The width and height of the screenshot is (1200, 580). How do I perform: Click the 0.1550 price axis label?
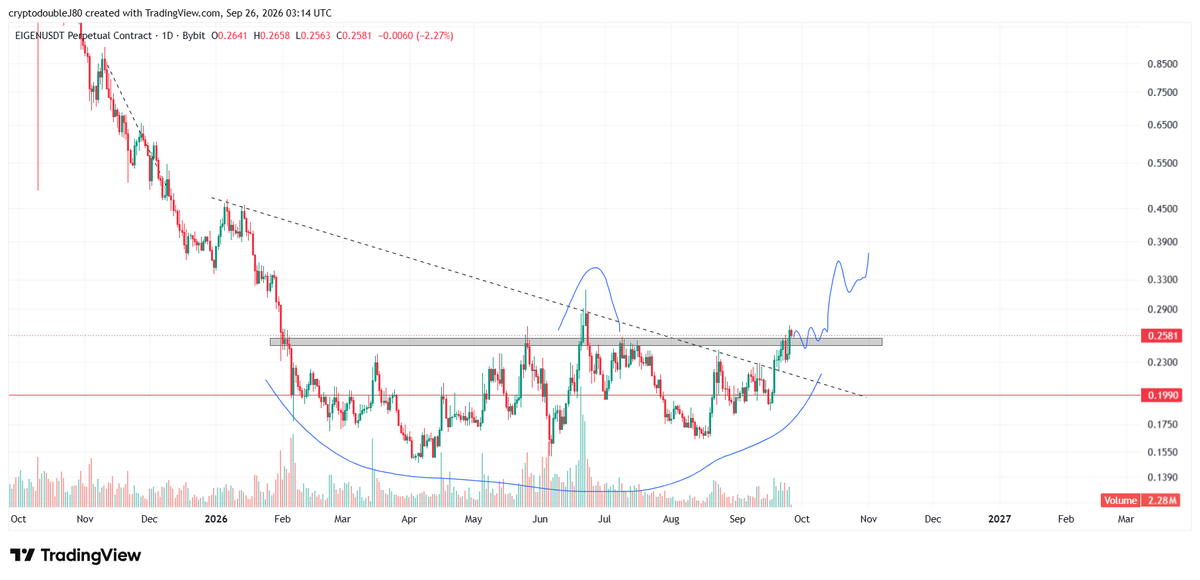coord(1163,453)
